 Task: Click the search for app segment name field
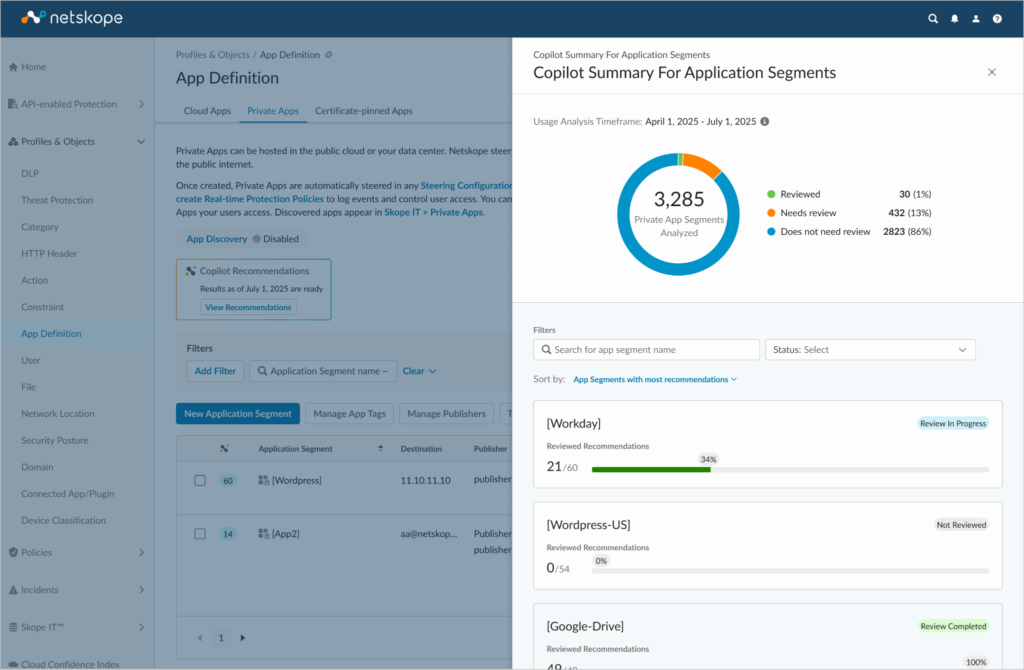pyautogui.click(x=647, y=350)
